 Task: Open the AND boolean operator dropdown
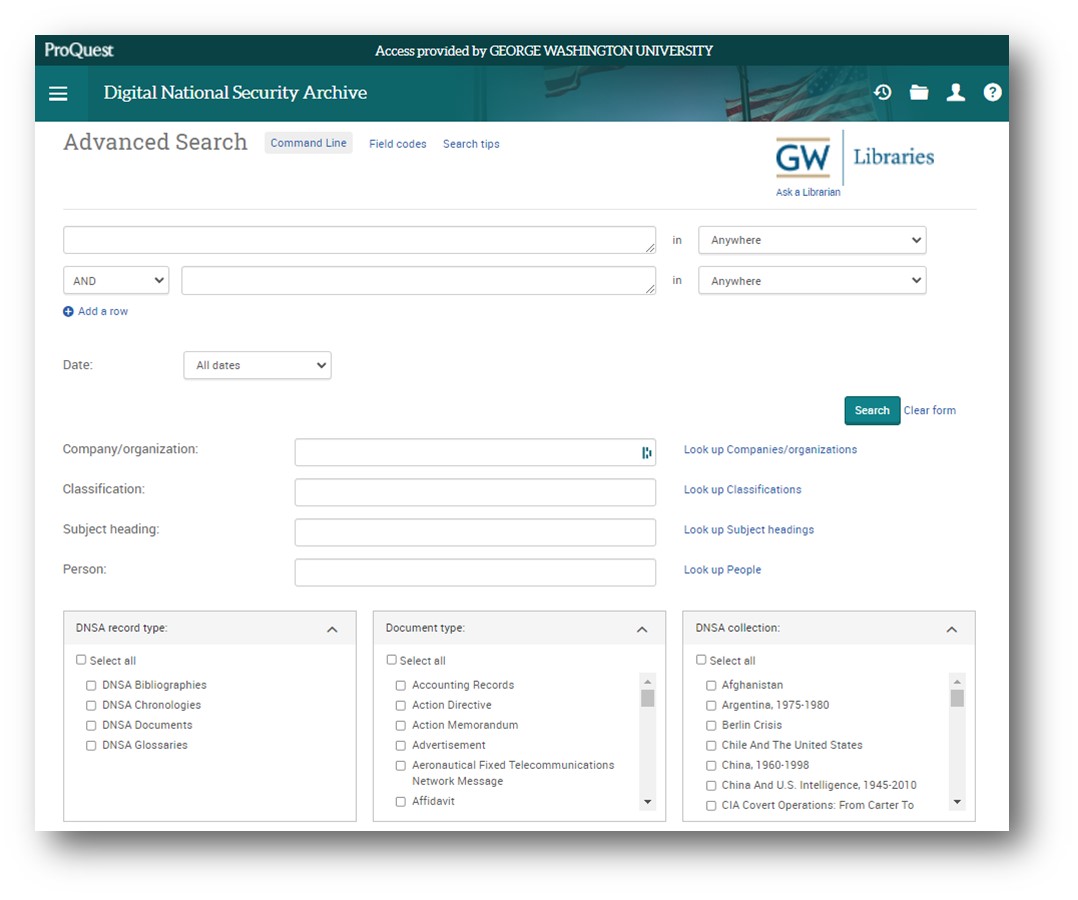pyautogui.click(x=116, y=281)
